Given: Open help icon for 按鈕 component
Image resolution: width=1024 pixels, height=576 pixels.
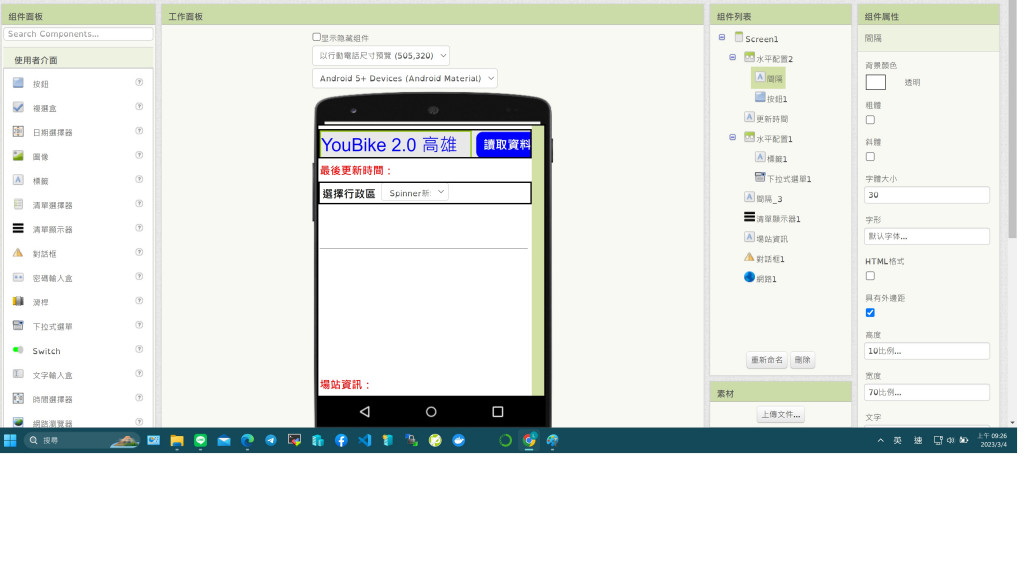Looking at the screenshot, I should (x=139, y=82).
